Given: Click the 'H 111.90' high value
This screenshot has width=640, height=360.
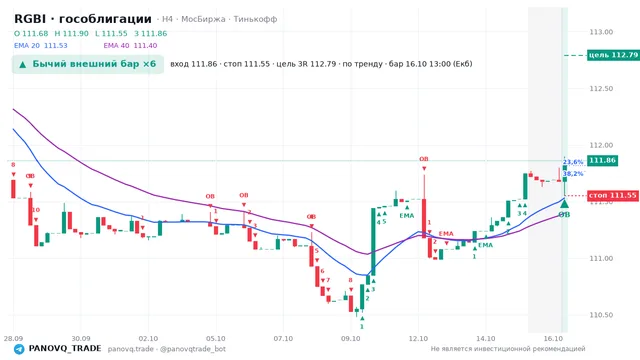Looking at the screenshot, I should 71,33.
